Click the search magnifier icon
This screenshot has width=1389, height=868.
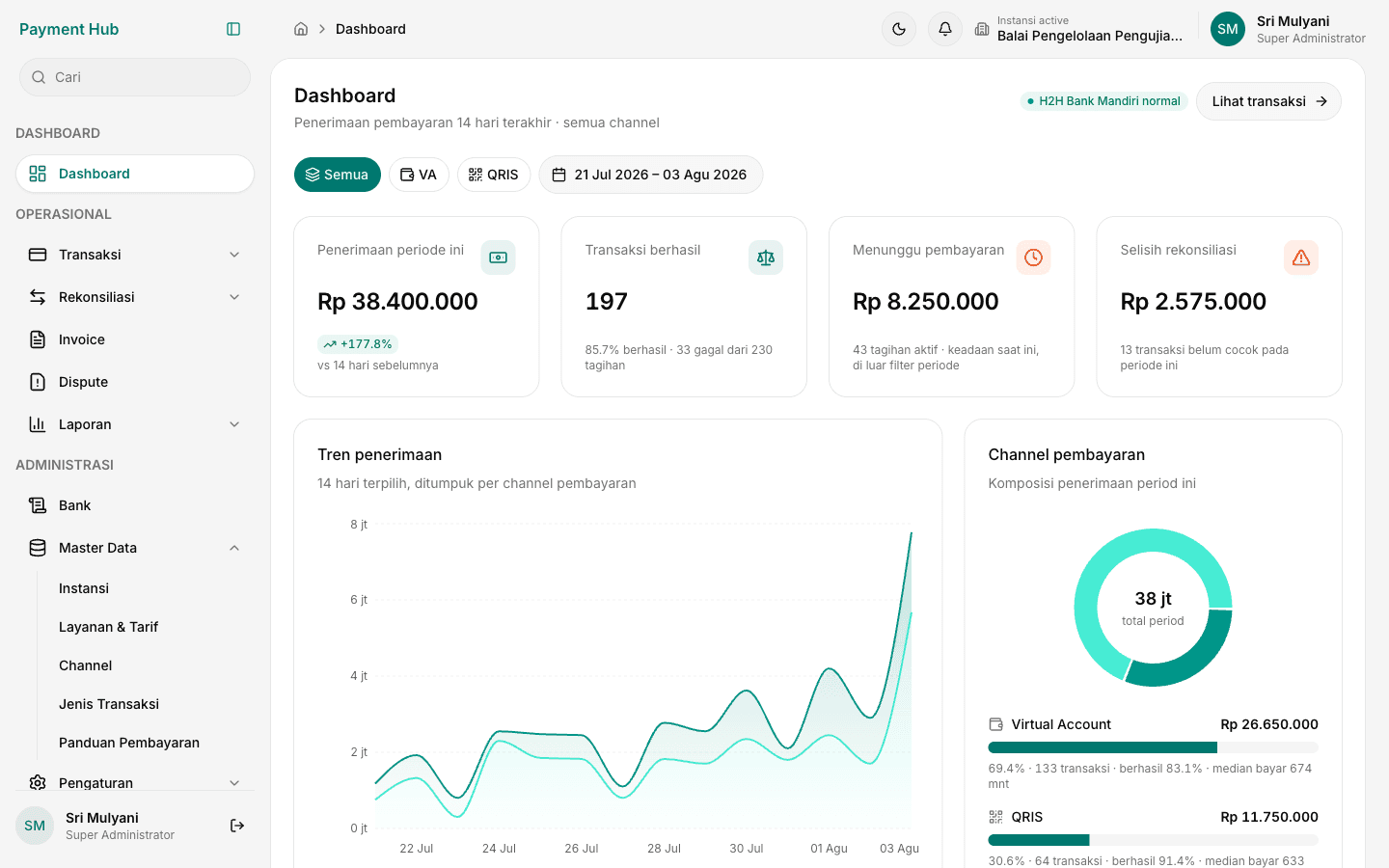coord(39,77)
